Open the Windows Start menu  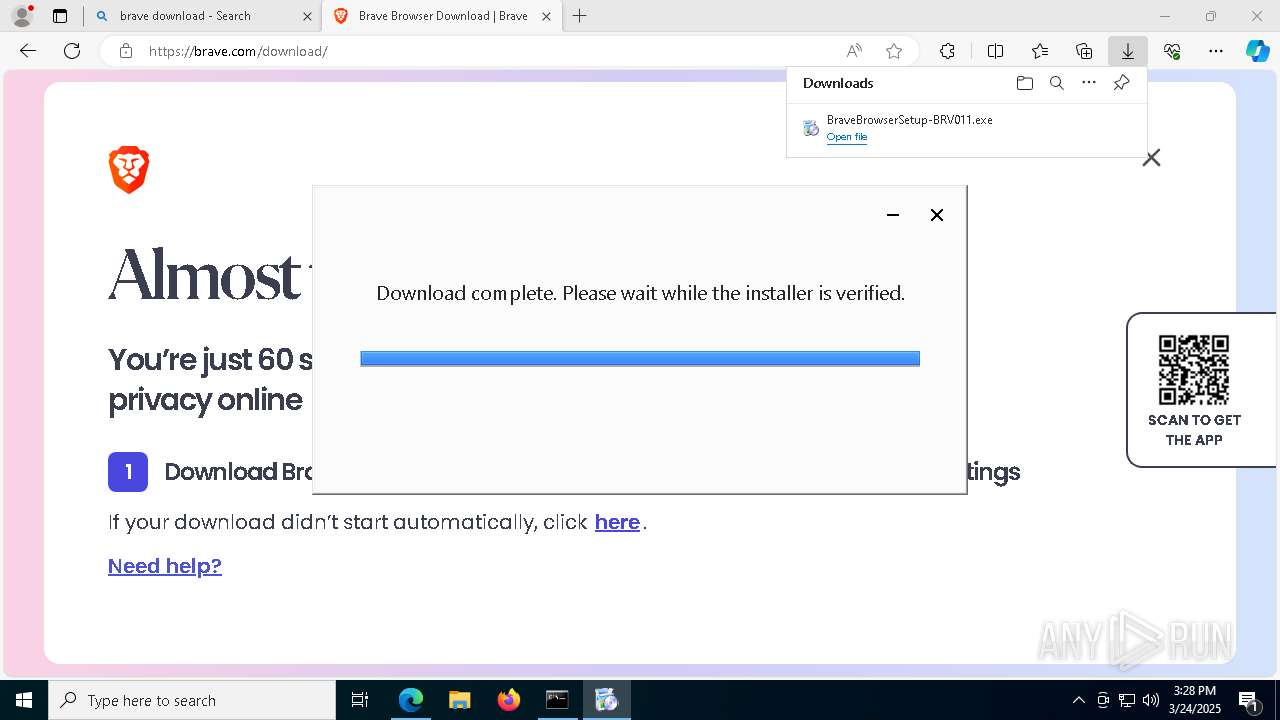click(x=24, y=700)
